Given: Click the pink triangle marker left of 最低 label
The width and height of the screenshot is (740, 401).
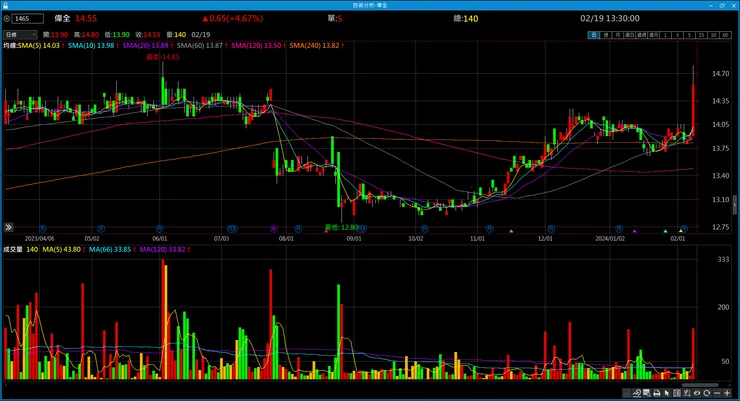Looking at the screenshot, I should 326,231.
